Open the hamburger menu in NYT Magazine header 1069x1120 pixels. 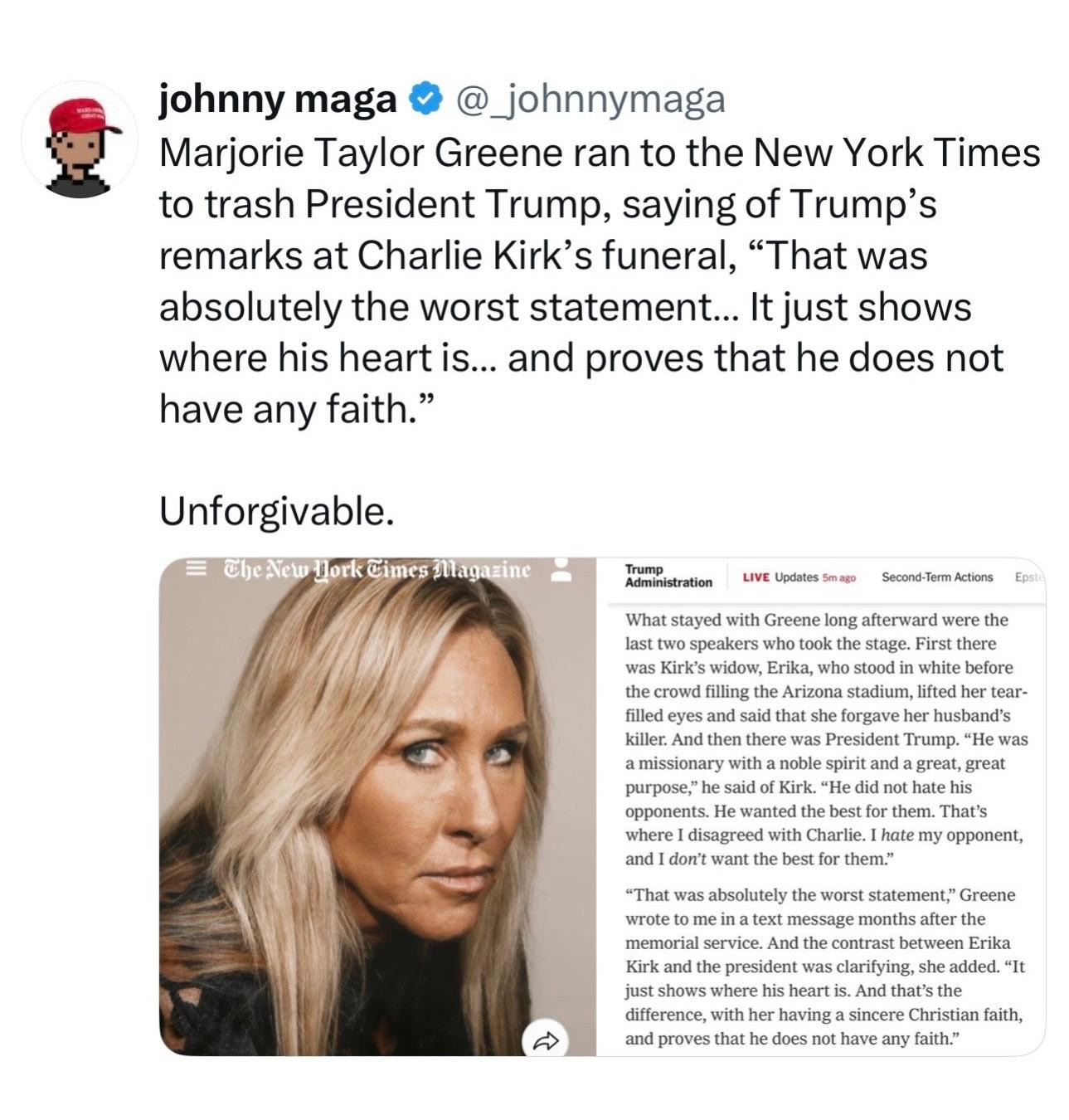pos(196,571)
